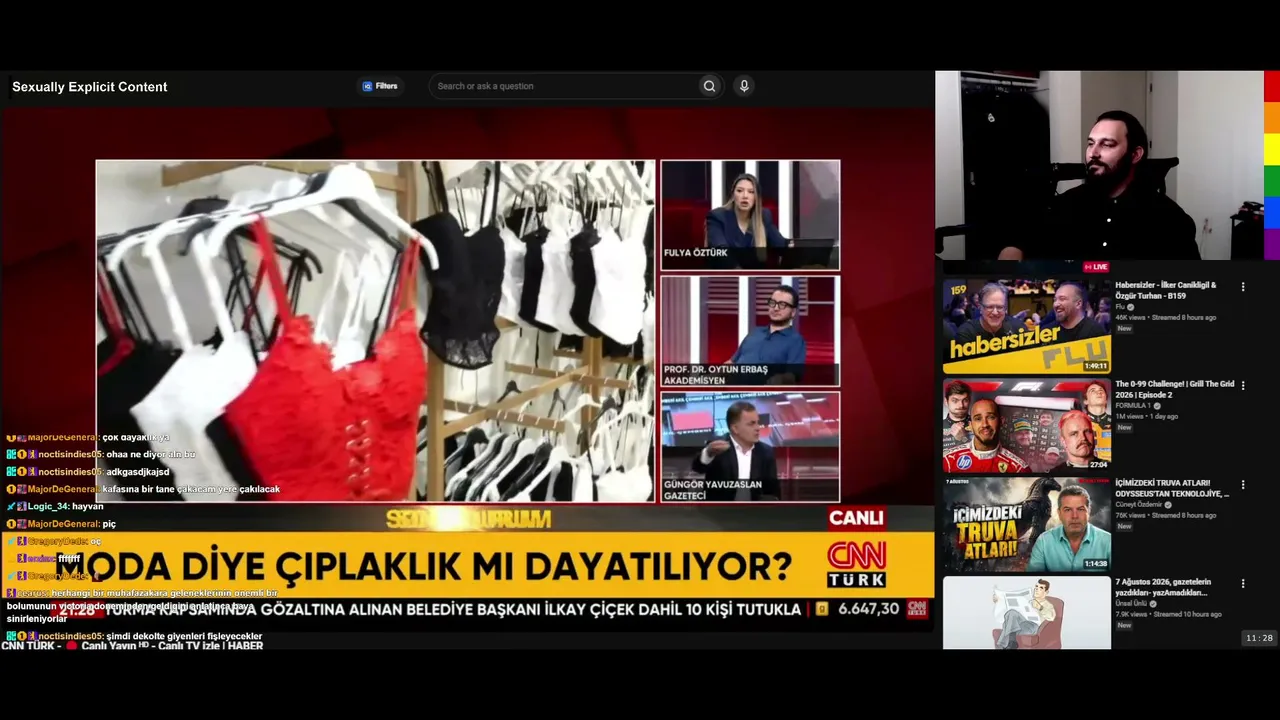Click '7.9K views • Streamed 10 hours ago'
Viewport: 1280px width, 720px height.
click(x=1168, y=615)
